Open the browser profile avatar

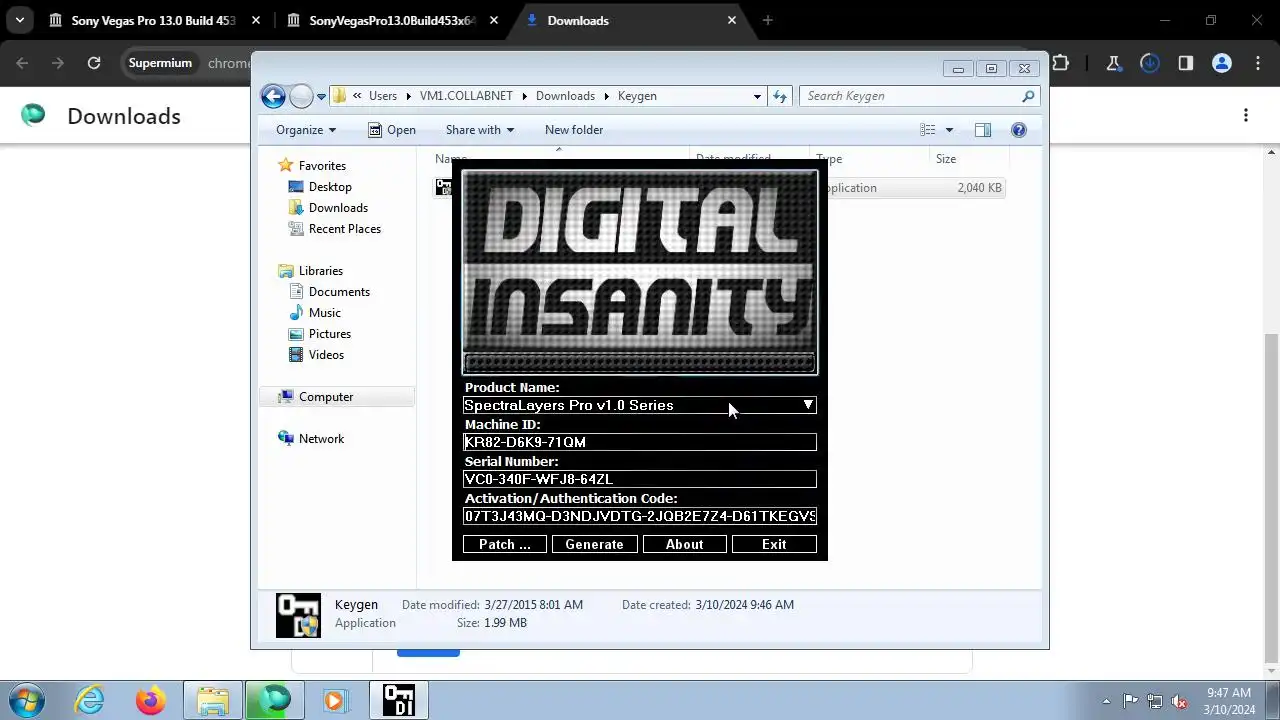tap(1222, 63)
